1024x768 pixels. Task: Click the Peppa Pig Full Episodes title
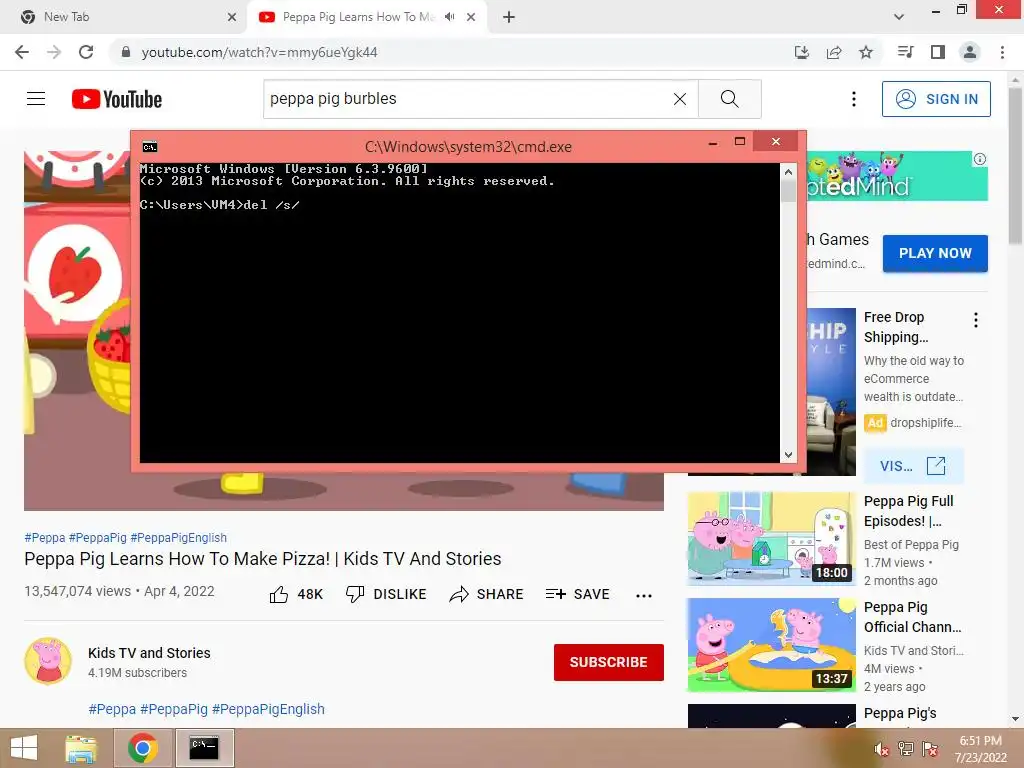(908, 511)
